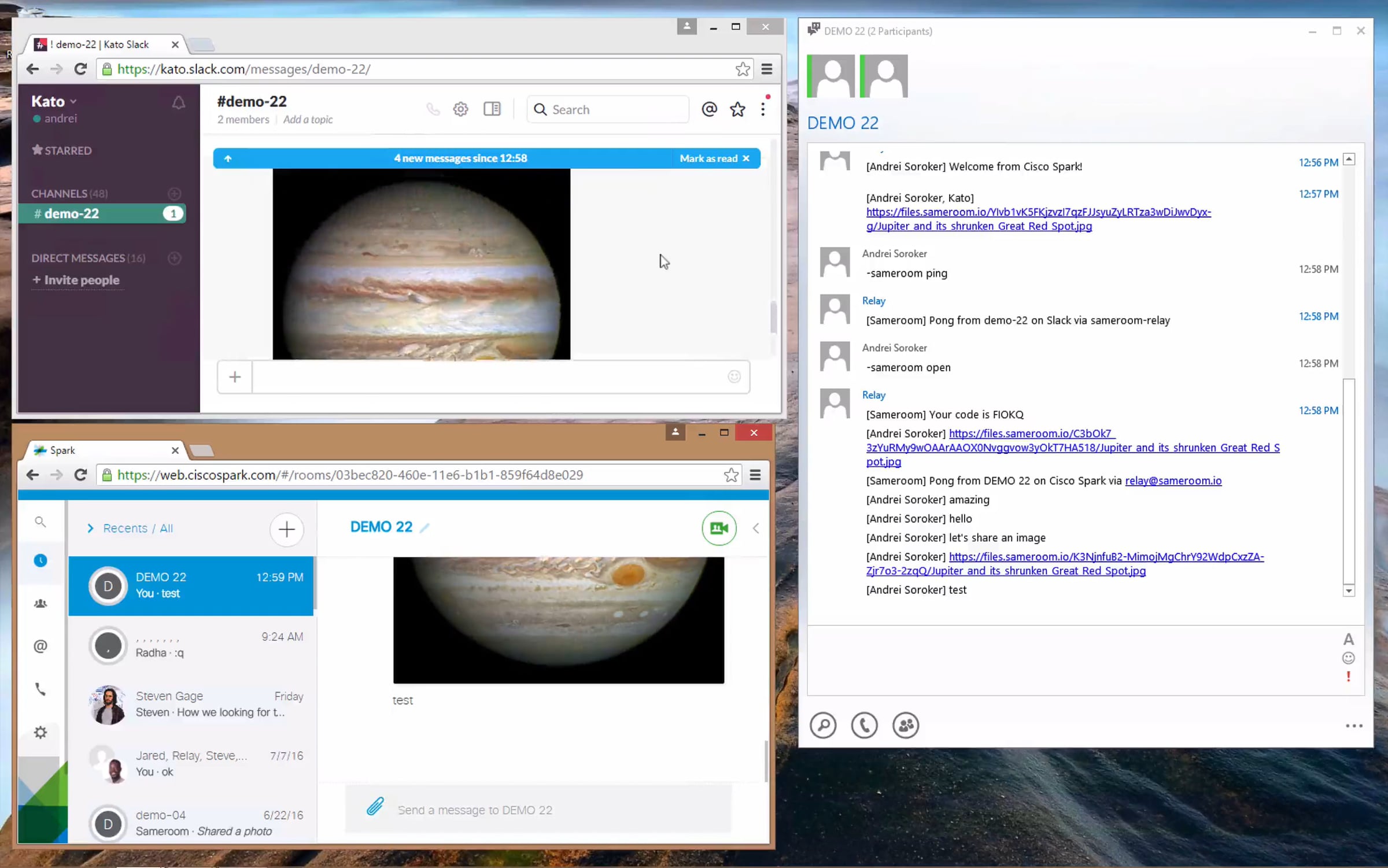The width and height of the screenshot is (1388, 868).
Task: Click the Spark sidebar search icon
Action: point(40,522)
